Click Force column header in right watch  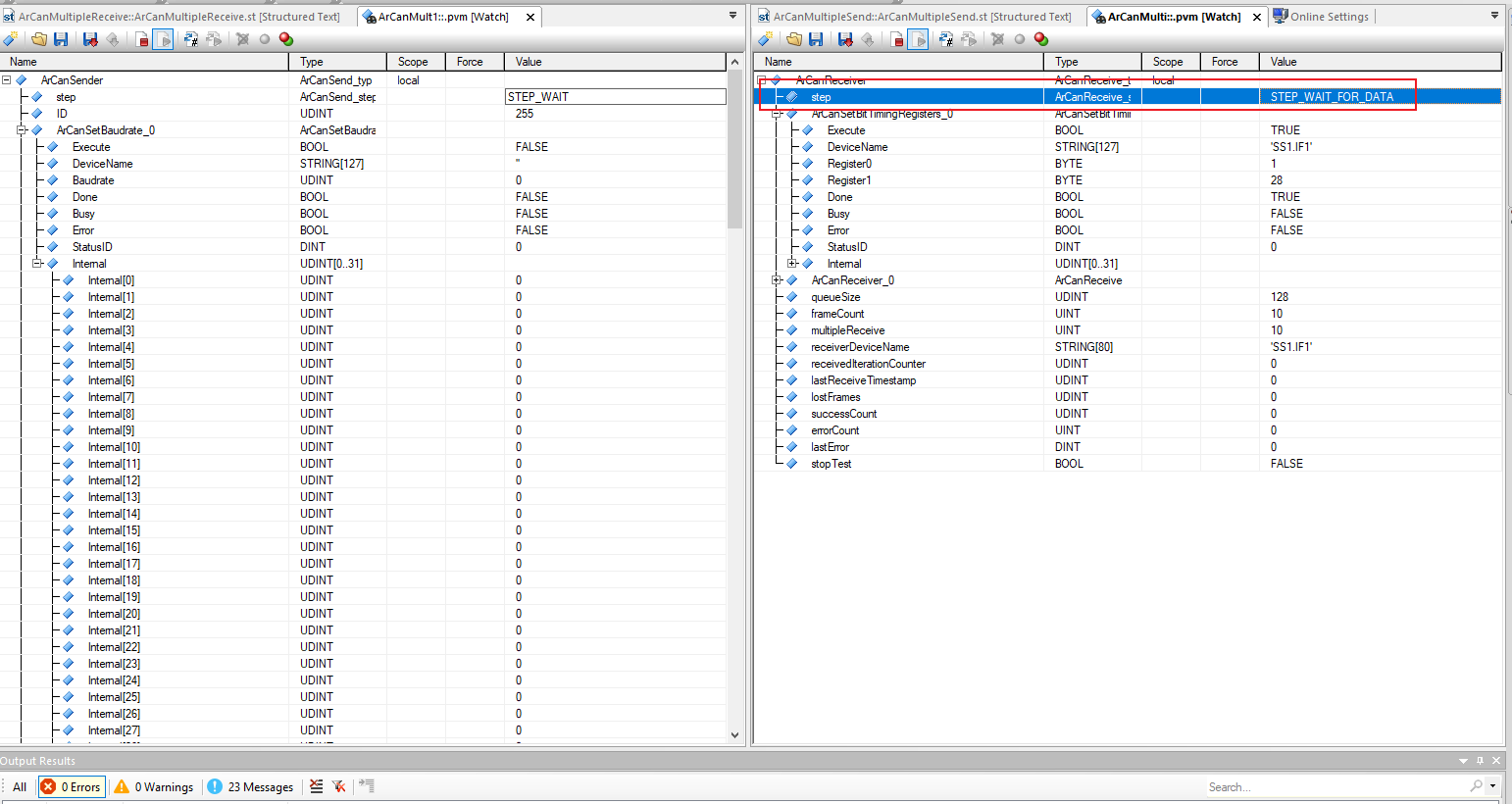1230,62
